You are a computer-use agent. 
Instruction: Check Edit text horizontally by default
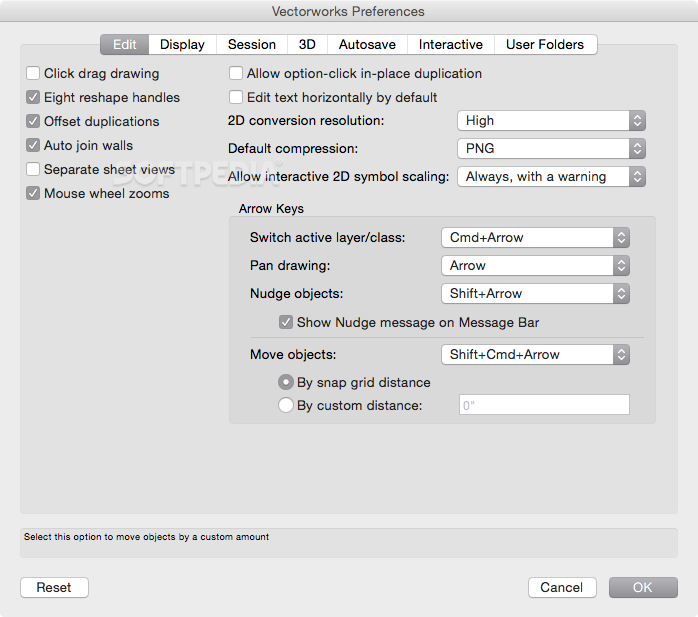pos(236,97)
